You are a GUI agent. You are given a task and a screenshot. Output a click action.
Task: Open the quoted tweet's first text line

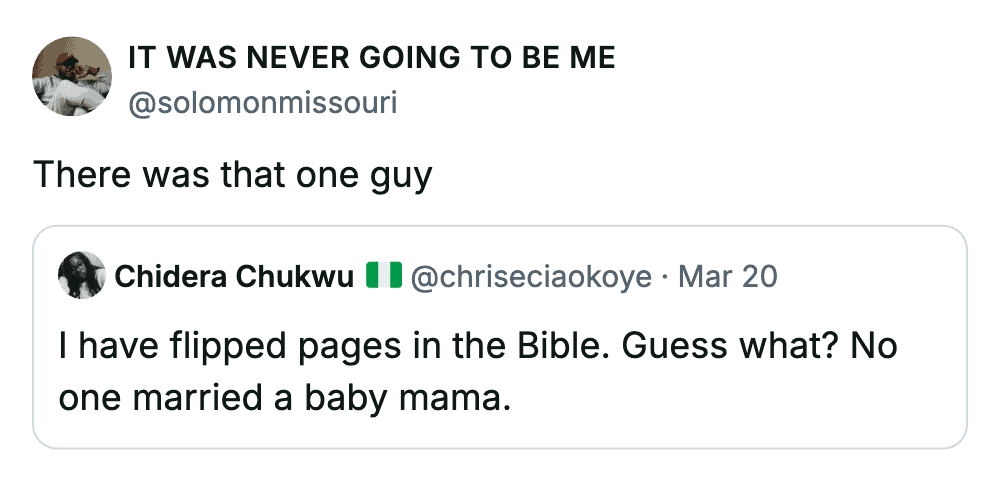[478, 346]
